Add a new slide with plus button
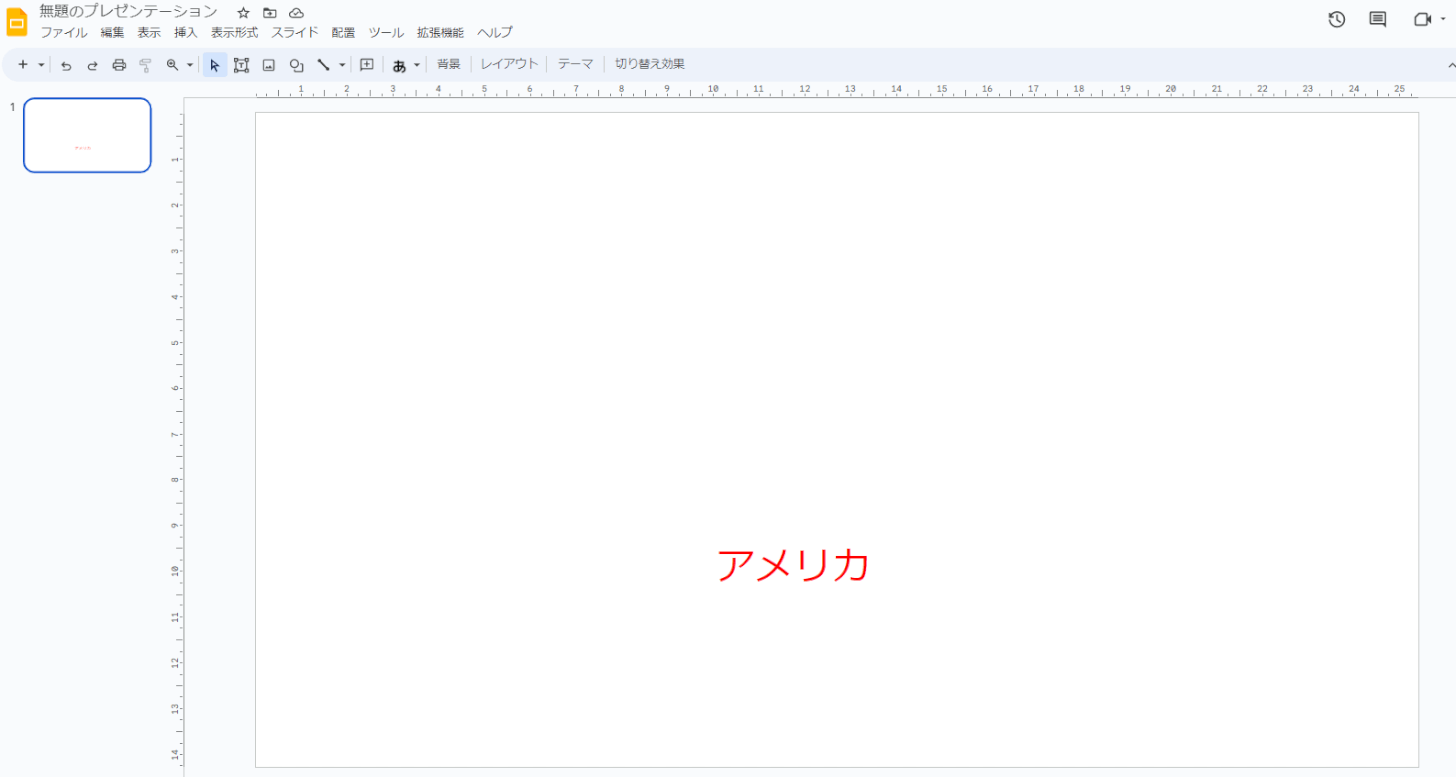1456x777 pixels. pos(23,64)
